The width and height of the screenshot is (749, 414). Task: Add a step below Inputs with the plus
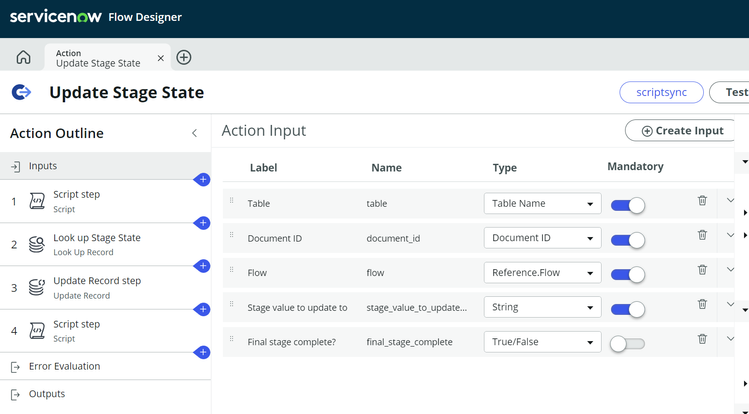click(x=203, y=180)
